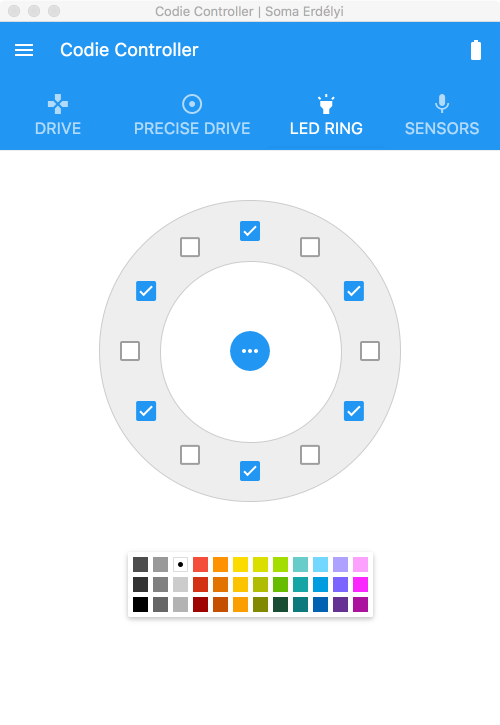Open the PRECISE DRIVE tab
500x725 pixels.
point(192,115)
